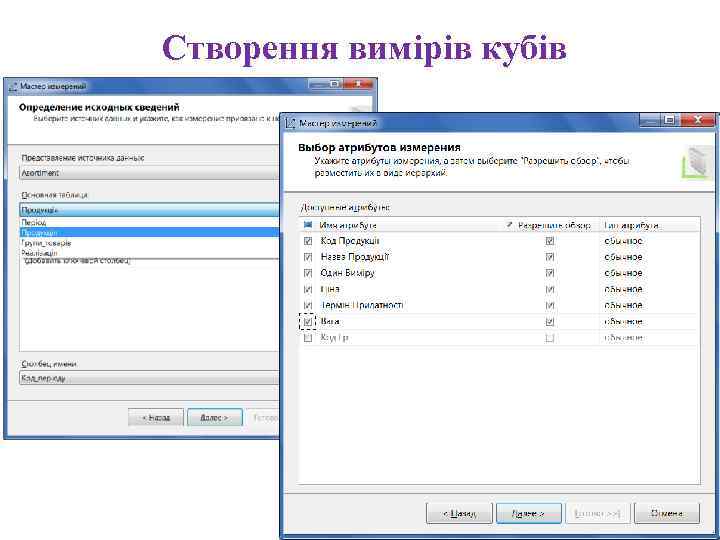Open attribute type обычное for Вага

point(624,321)
